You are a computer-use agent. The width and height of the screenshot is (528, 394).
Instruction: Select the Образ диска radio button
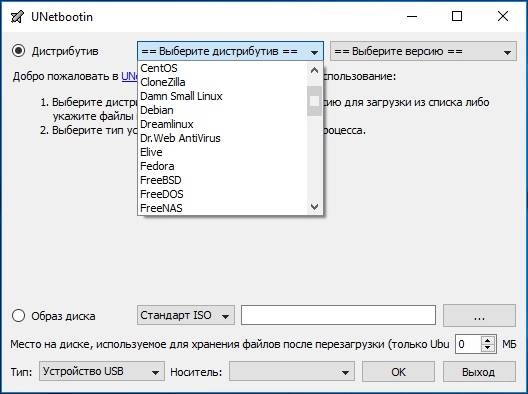pos(18,316)
